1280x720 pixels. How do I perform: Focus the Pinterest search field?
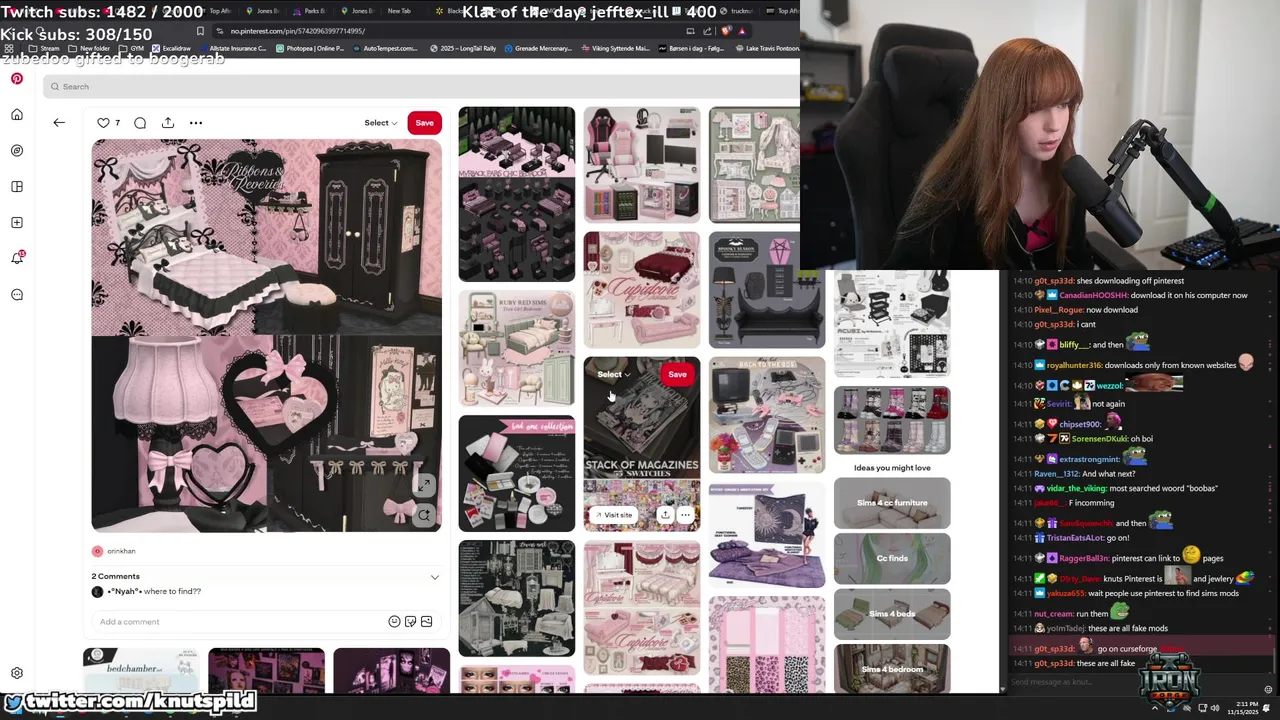coord(420,87)
